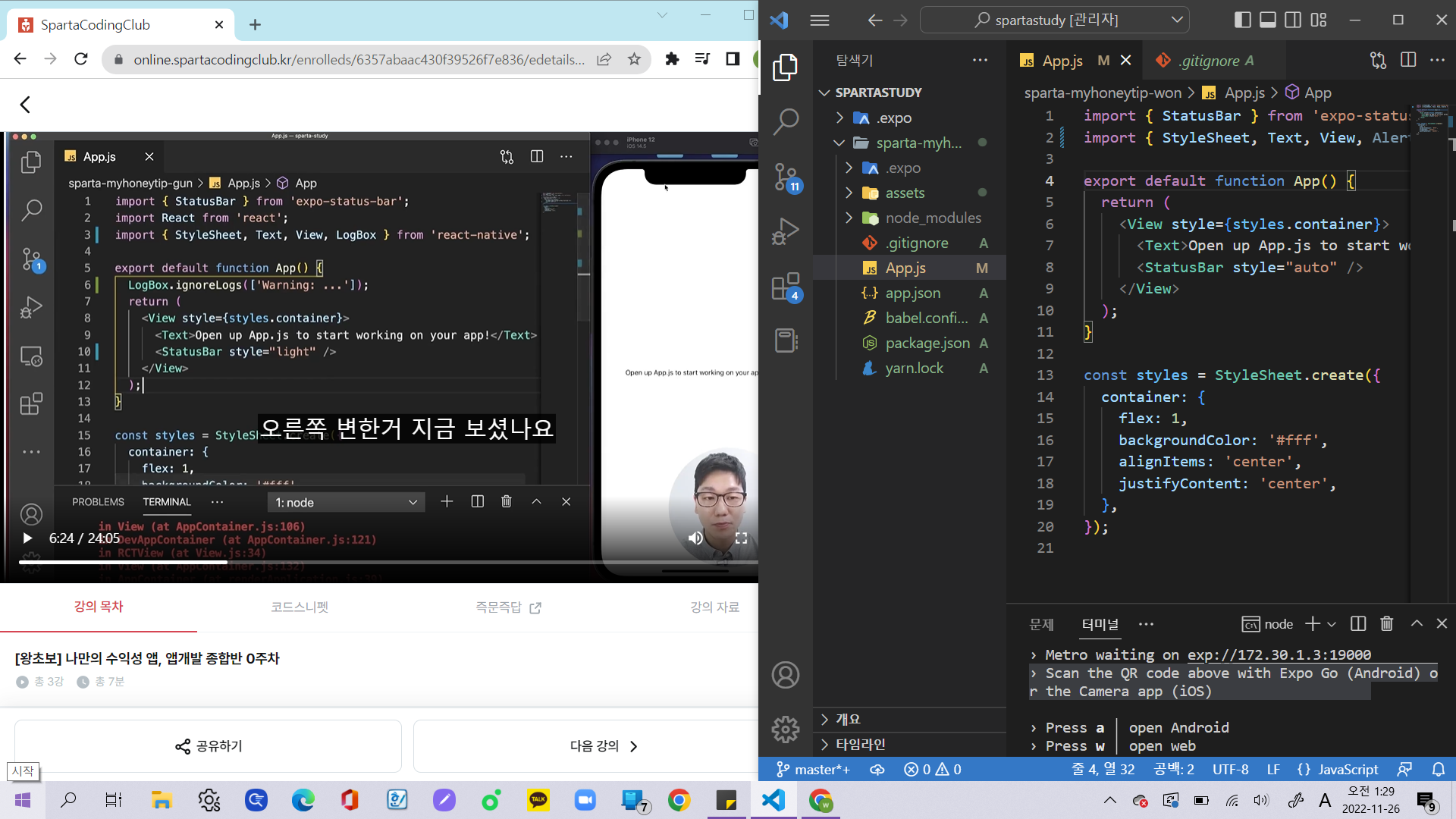Collapse the sparta-myh... folder
The height and width of the screenshot is (819, 1456).
[910, 143]
